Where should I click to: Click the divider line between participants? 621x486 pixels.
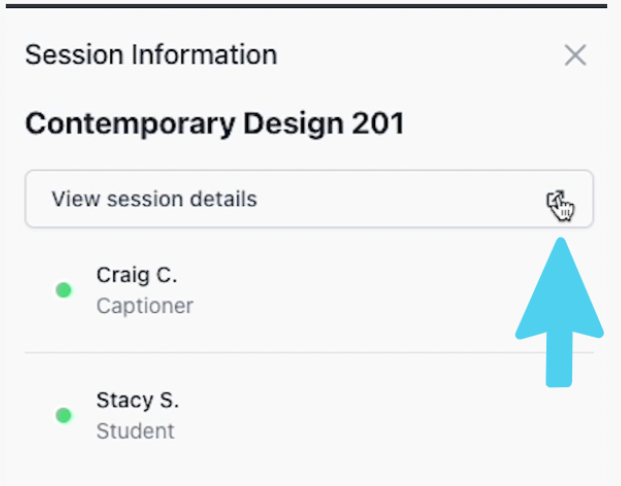(309, 352)
